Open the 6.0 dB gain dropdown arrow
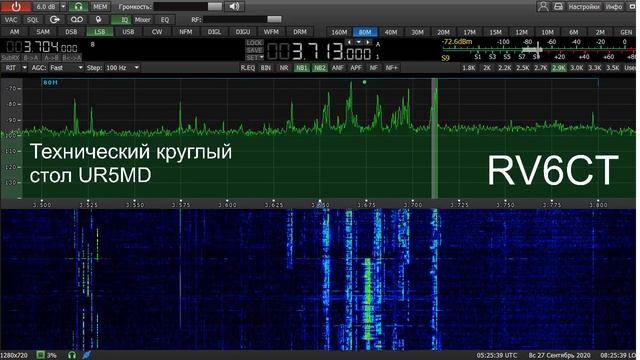The width and height of the screenshot is (640, 360). click(x=63, y=7)
